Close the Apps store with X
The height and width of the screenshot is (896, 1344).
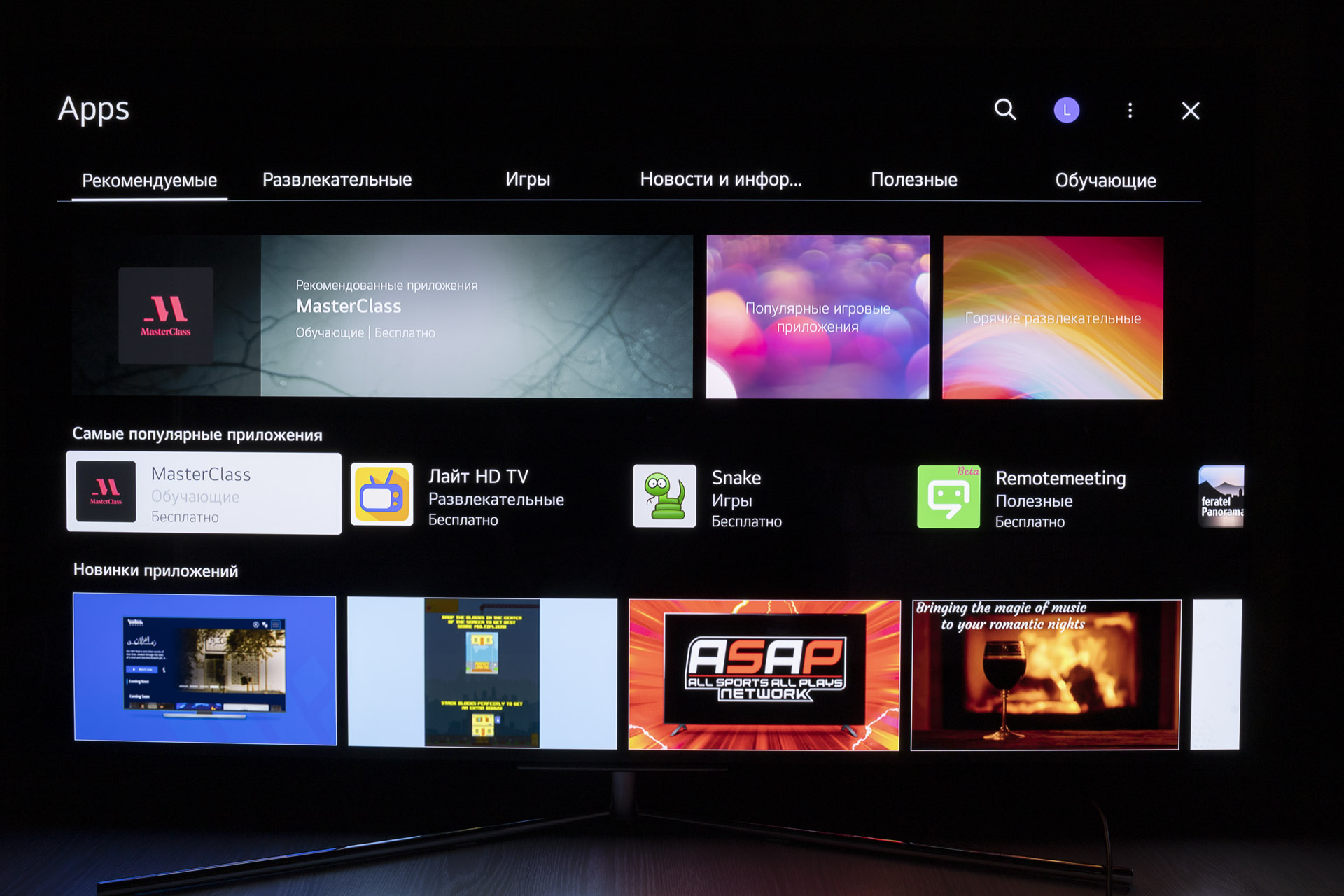(x=1190, y=111)
